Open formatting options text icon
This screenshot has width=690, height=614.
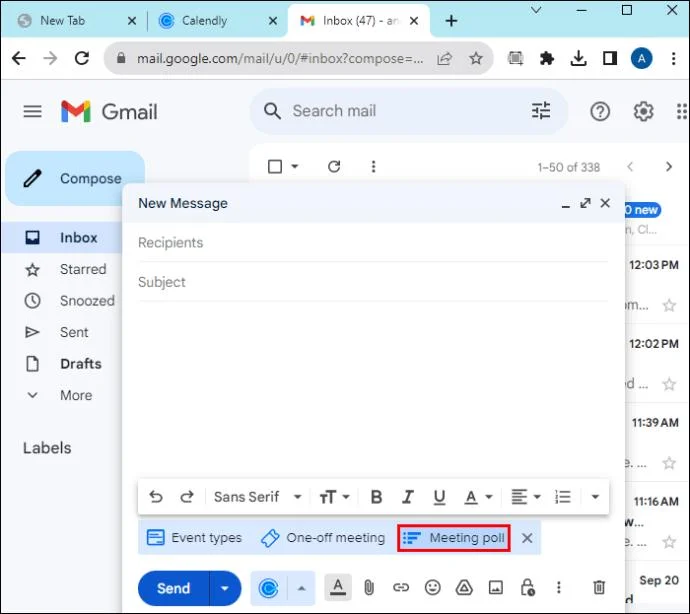click(338, 588)
